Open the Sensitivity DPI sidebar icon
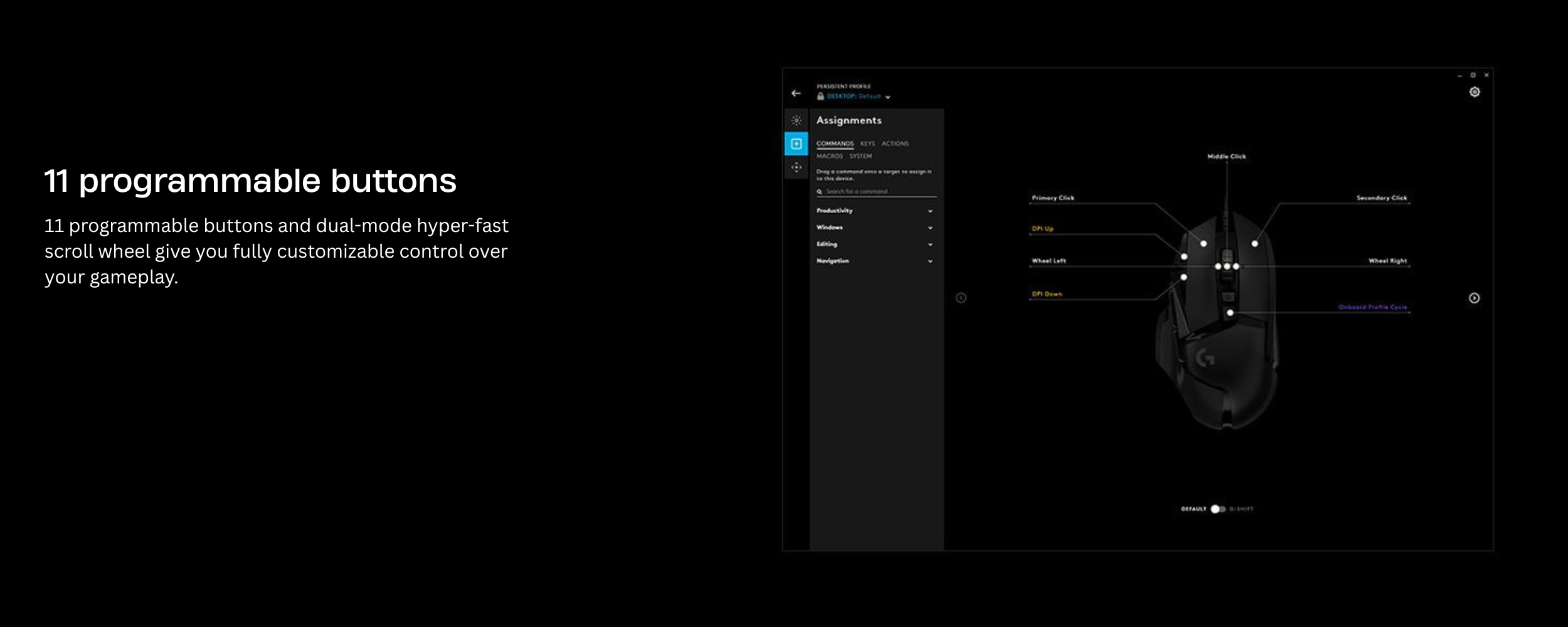 pyautogui.click(x=796, y=167)
